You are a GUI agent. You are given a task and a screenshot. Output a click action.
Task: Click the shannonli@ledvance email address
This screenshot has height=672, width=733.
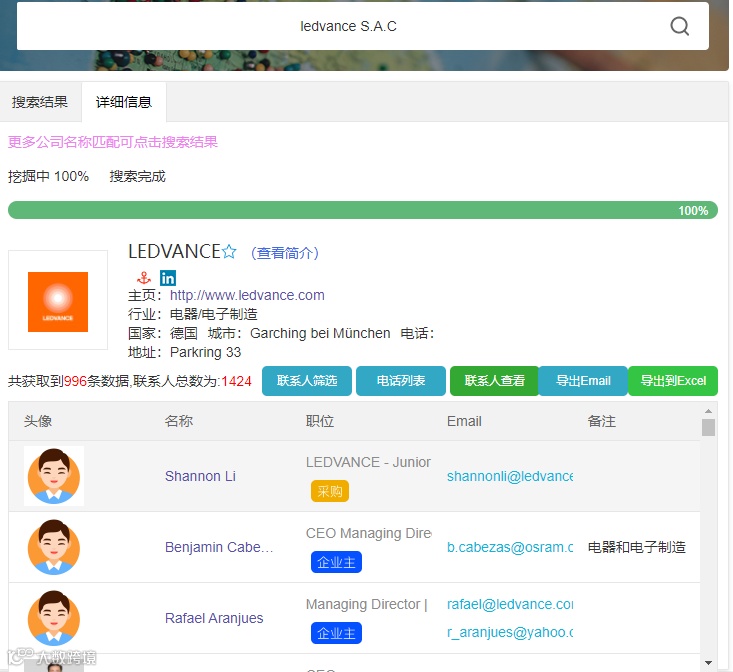point(510,476)
